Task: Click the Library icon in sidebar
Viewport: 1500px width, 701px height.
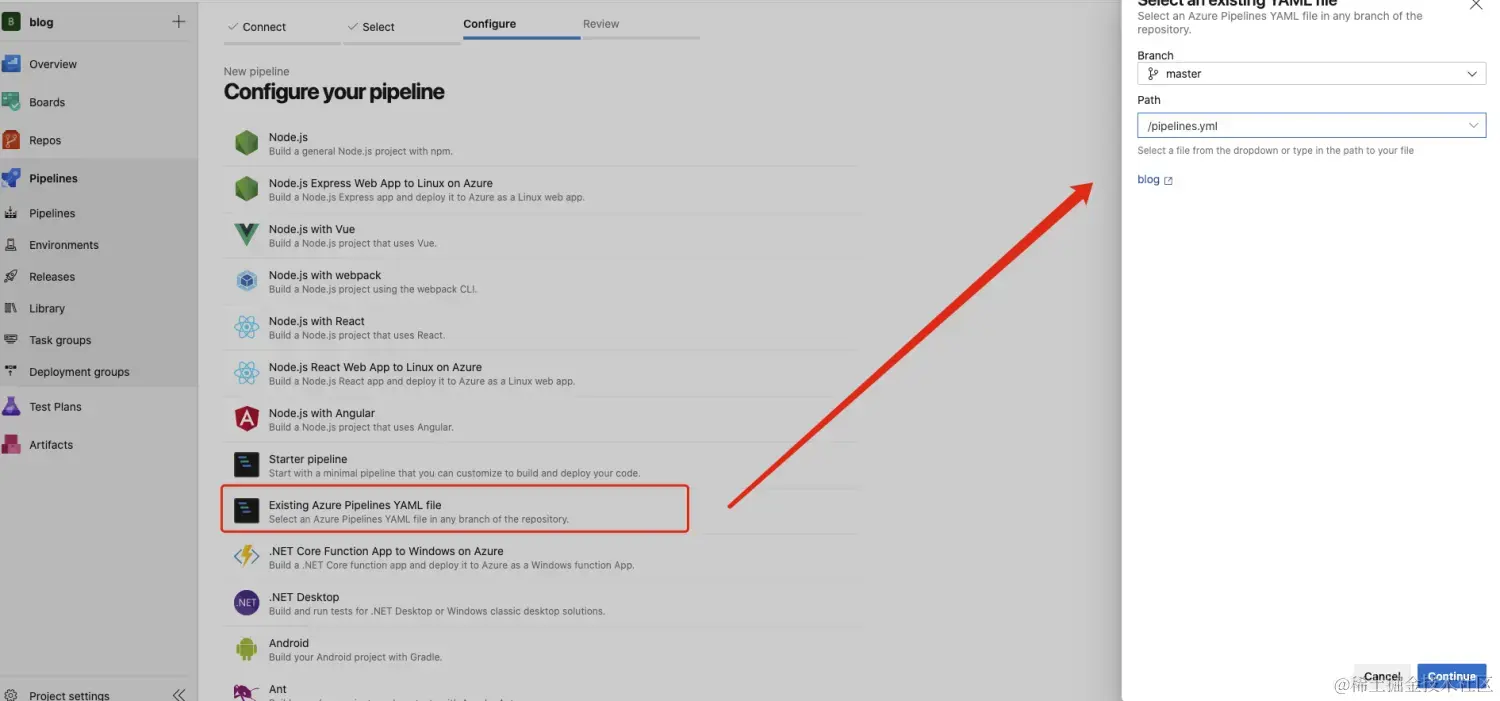Action: click(x=11, y=308)
